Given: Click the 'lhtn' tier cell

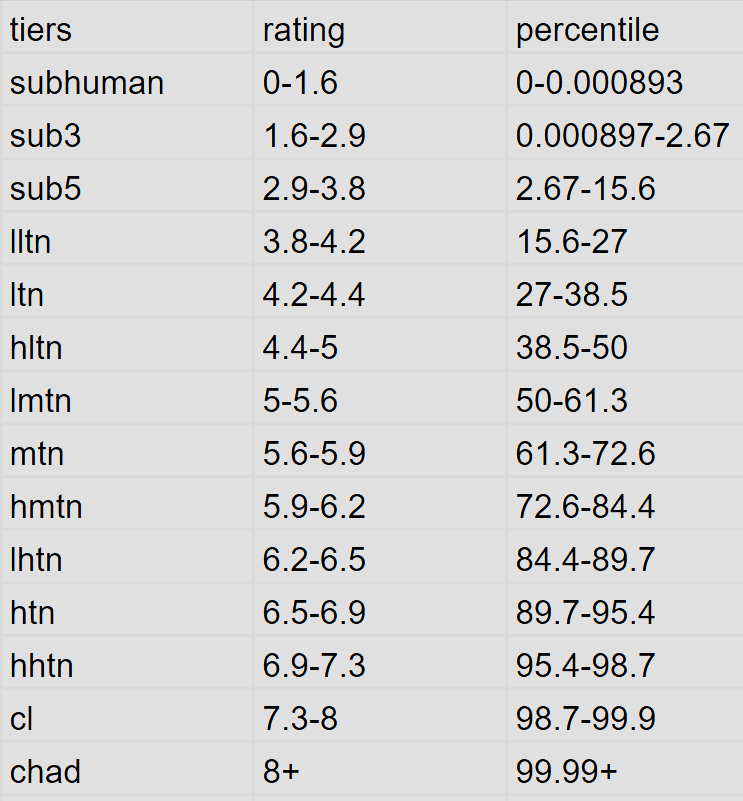Looking at the screenshot, I should (127, 558).
